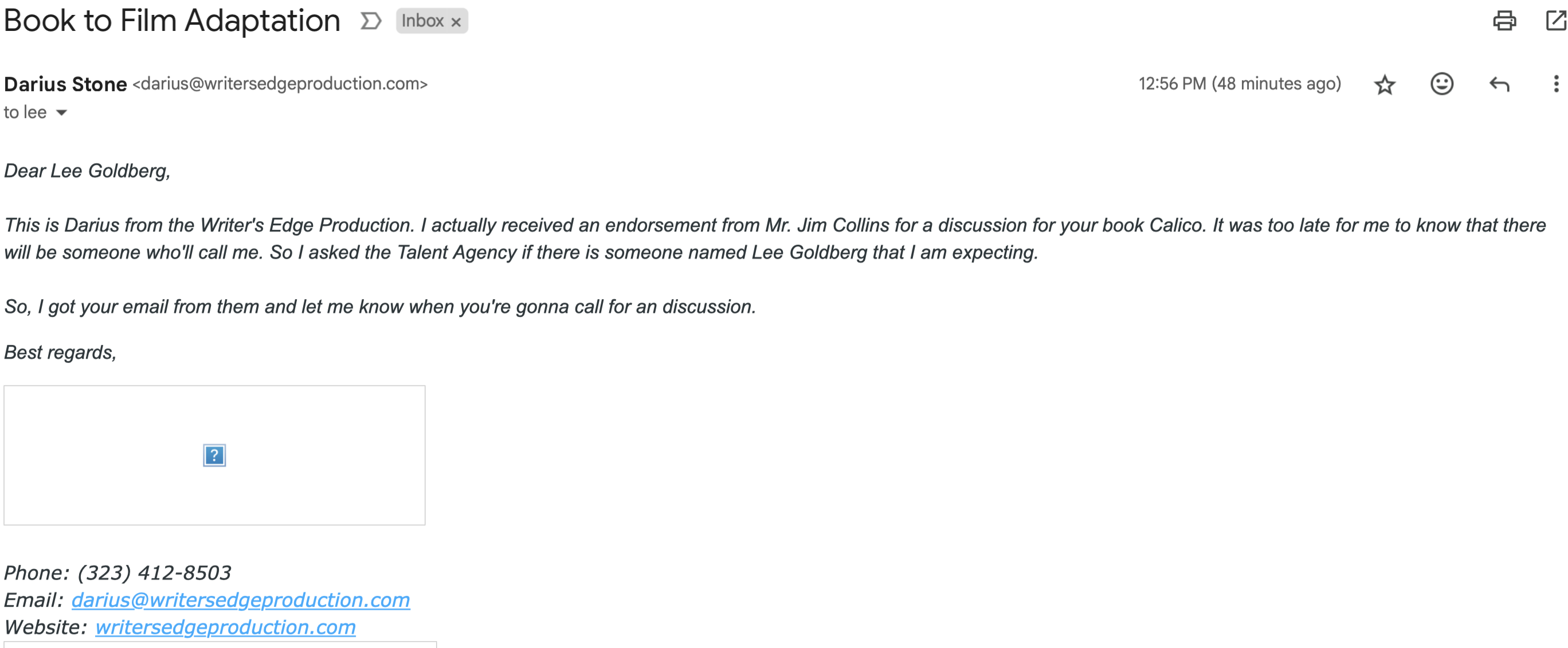Click the empty signature image box
The width and height of the screenshot is (1568, 648).
pos(214,455)
